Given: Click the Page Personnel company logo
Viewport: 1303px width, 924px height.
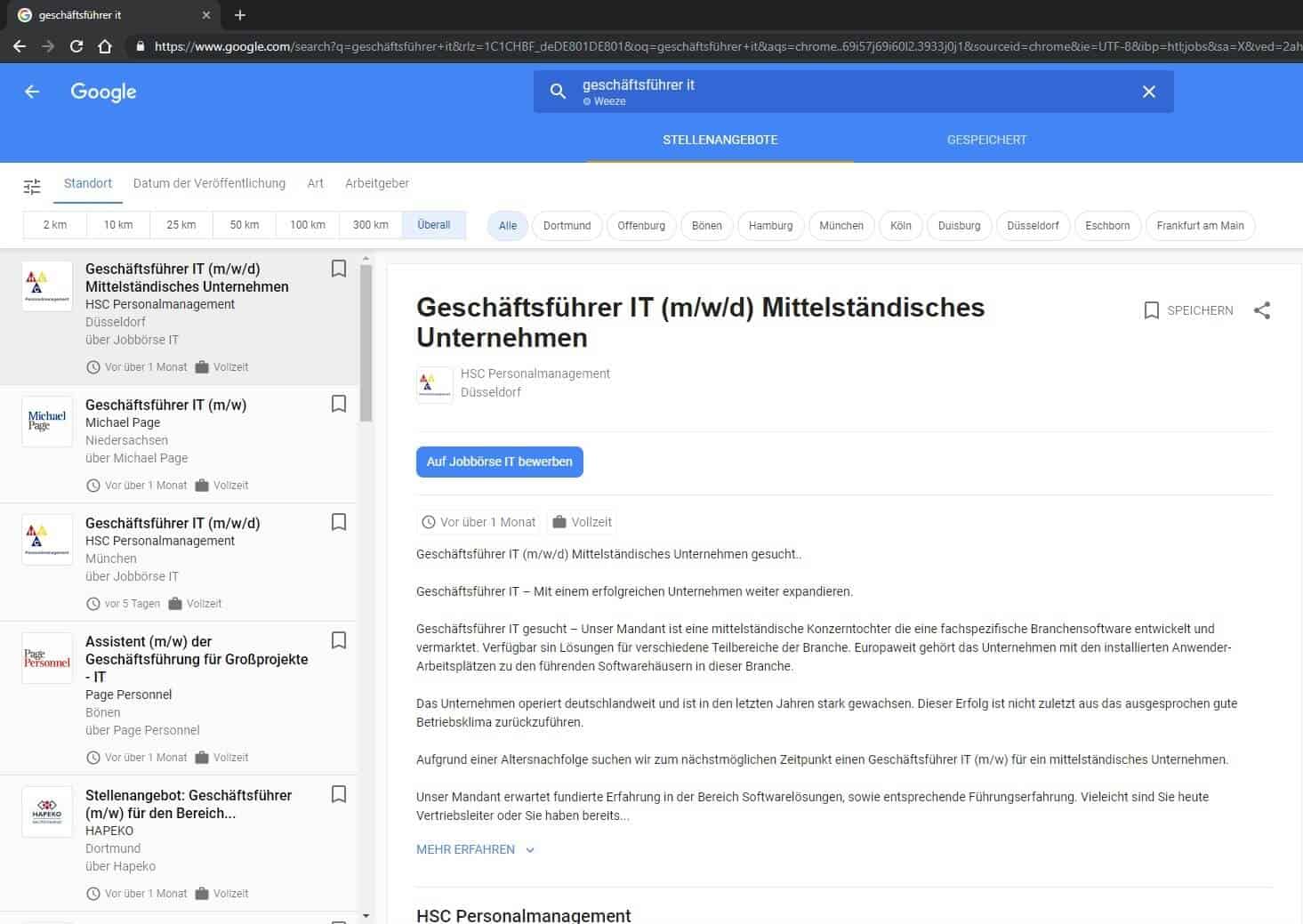Looking at the screenshot, I should [x=47, y=658].
